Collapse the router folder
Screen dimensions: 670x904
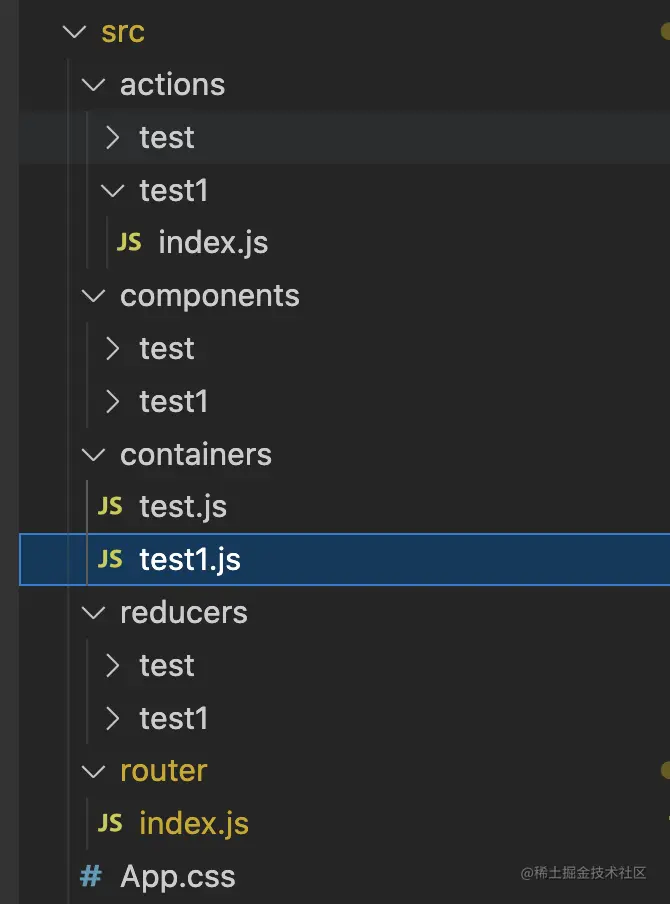click(x=94, y=771)
